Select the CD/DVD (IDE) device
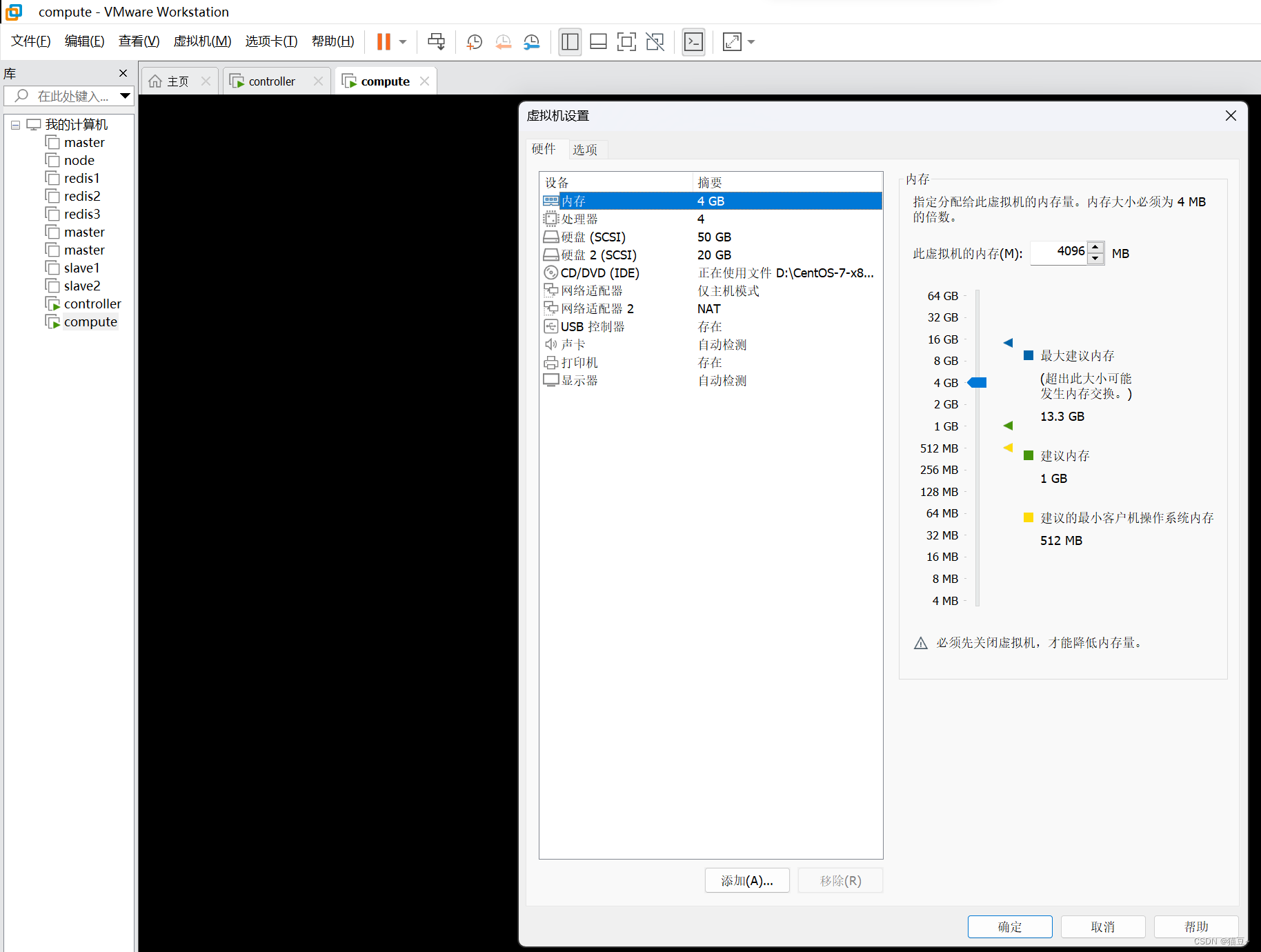Image resolution: width=1261 pixels, height=952 pixels. 599,272
